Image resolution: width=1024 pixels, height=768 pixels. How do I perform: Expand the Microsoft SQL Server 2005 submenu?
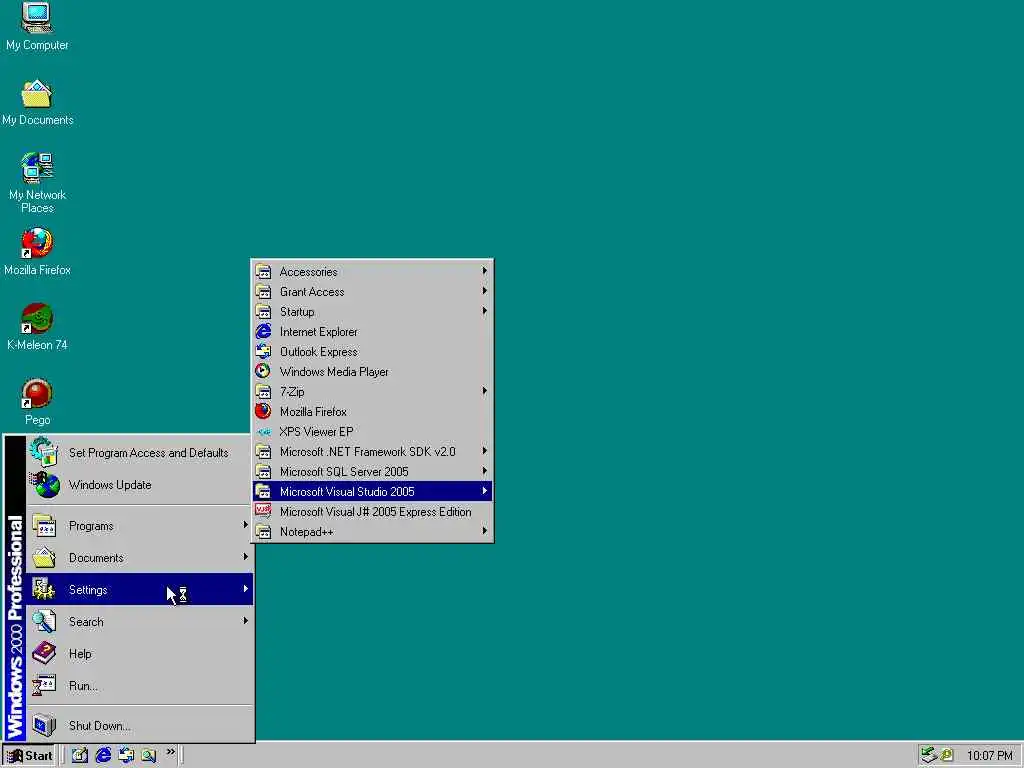pos(372,472)
